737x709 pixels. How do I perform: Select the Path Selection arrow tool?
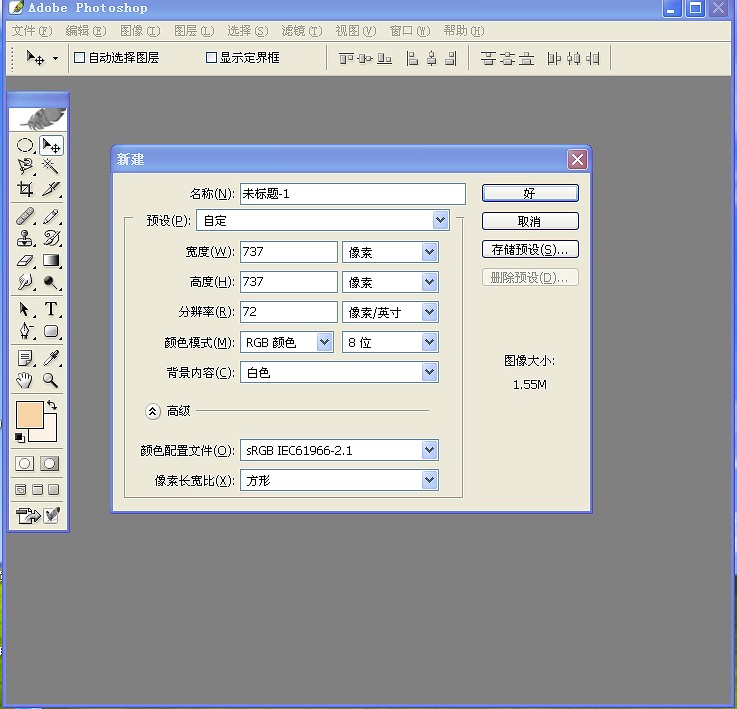click(25, 309)
